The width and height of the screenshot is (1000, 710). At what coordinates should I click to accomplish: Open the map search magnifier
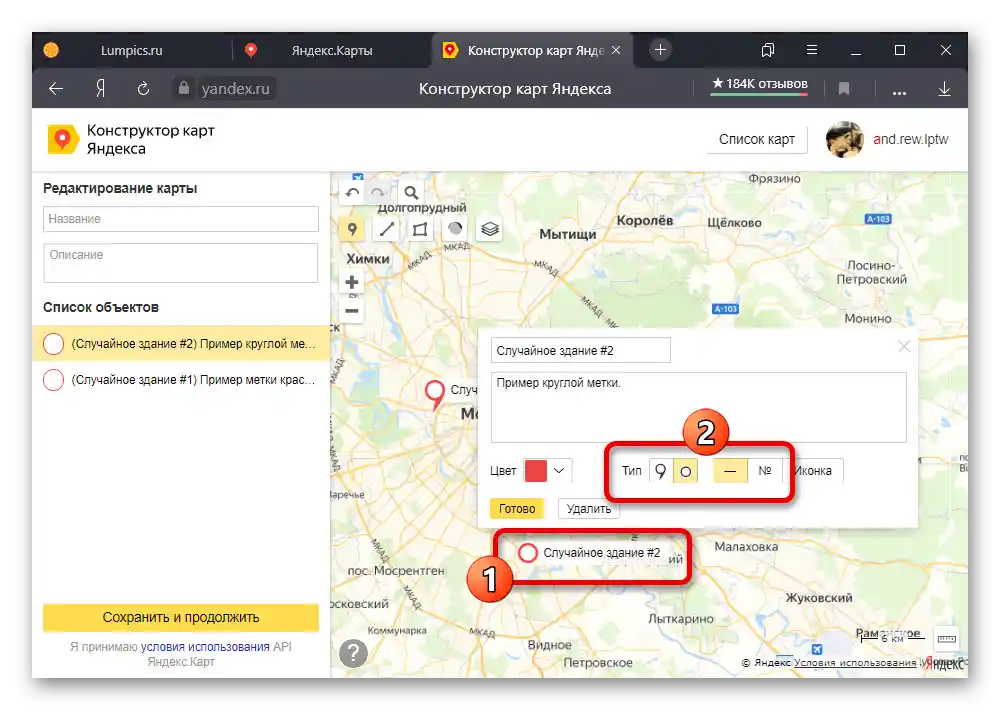pos(410,191)
